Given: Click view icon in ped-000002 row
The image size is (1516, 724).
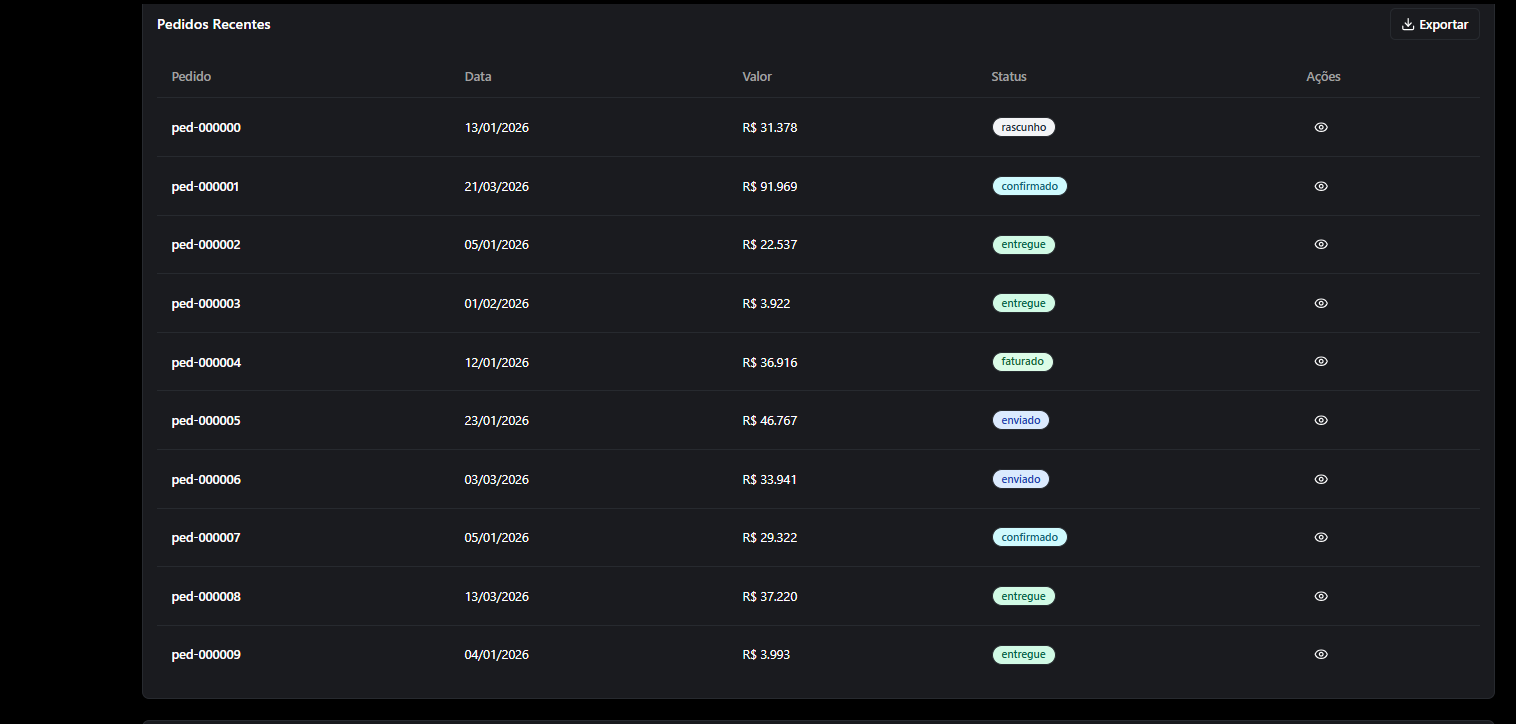Looking at the screenshot, I should [x=1321, y=245].
